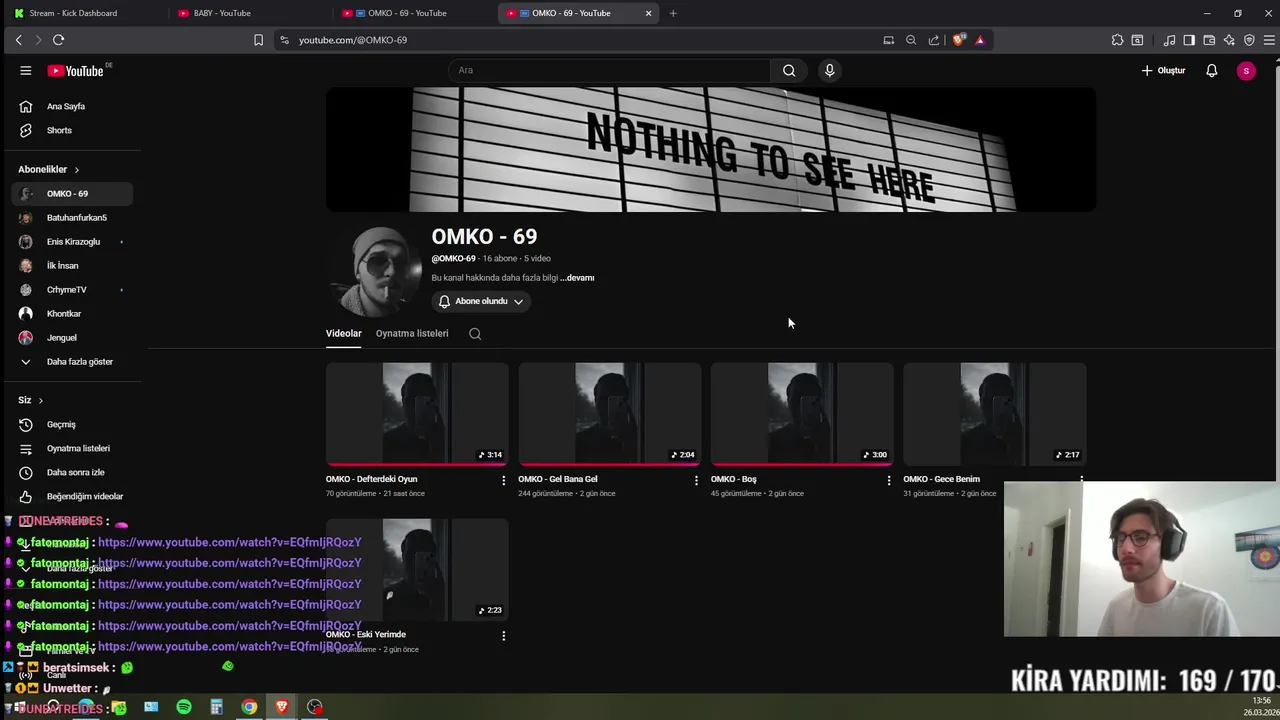This screenshot has width=1280, height=720.
Task: Open Beğendiğim videolar
Action: [72, 496]
